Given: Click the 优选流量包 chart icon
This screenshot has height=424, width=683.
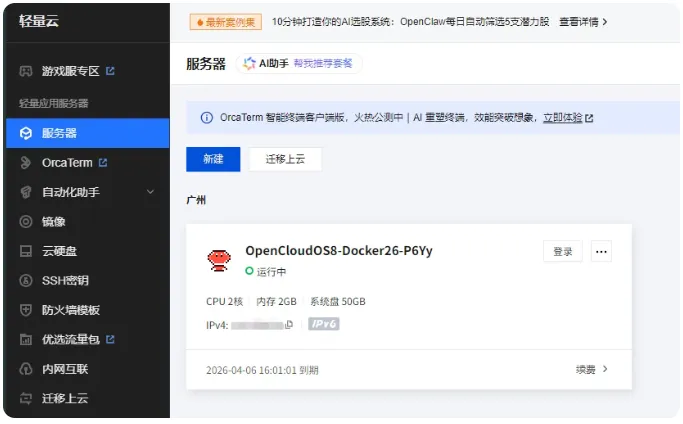Looking at the screenshot, I should 26,339.
